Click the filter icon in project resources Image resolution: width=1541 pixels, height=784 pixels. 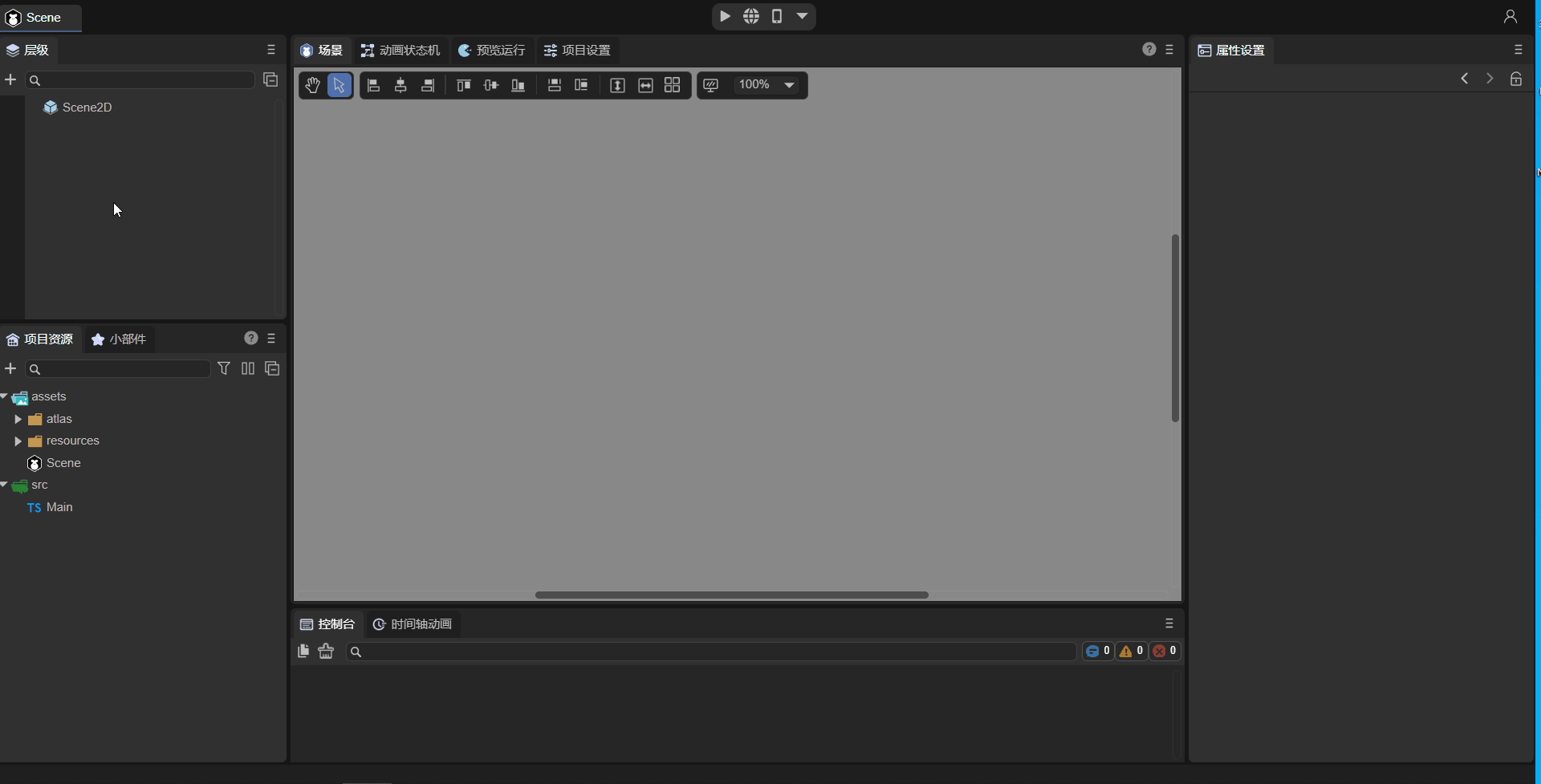pyautogui.click(x=224, y=368)
